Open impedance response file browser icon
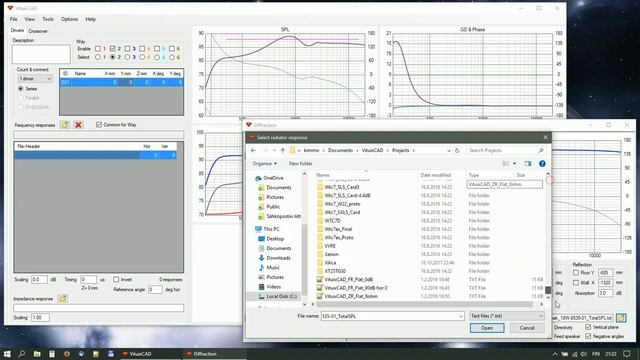Viewport: 640px width, 360px height. point(62,298)
